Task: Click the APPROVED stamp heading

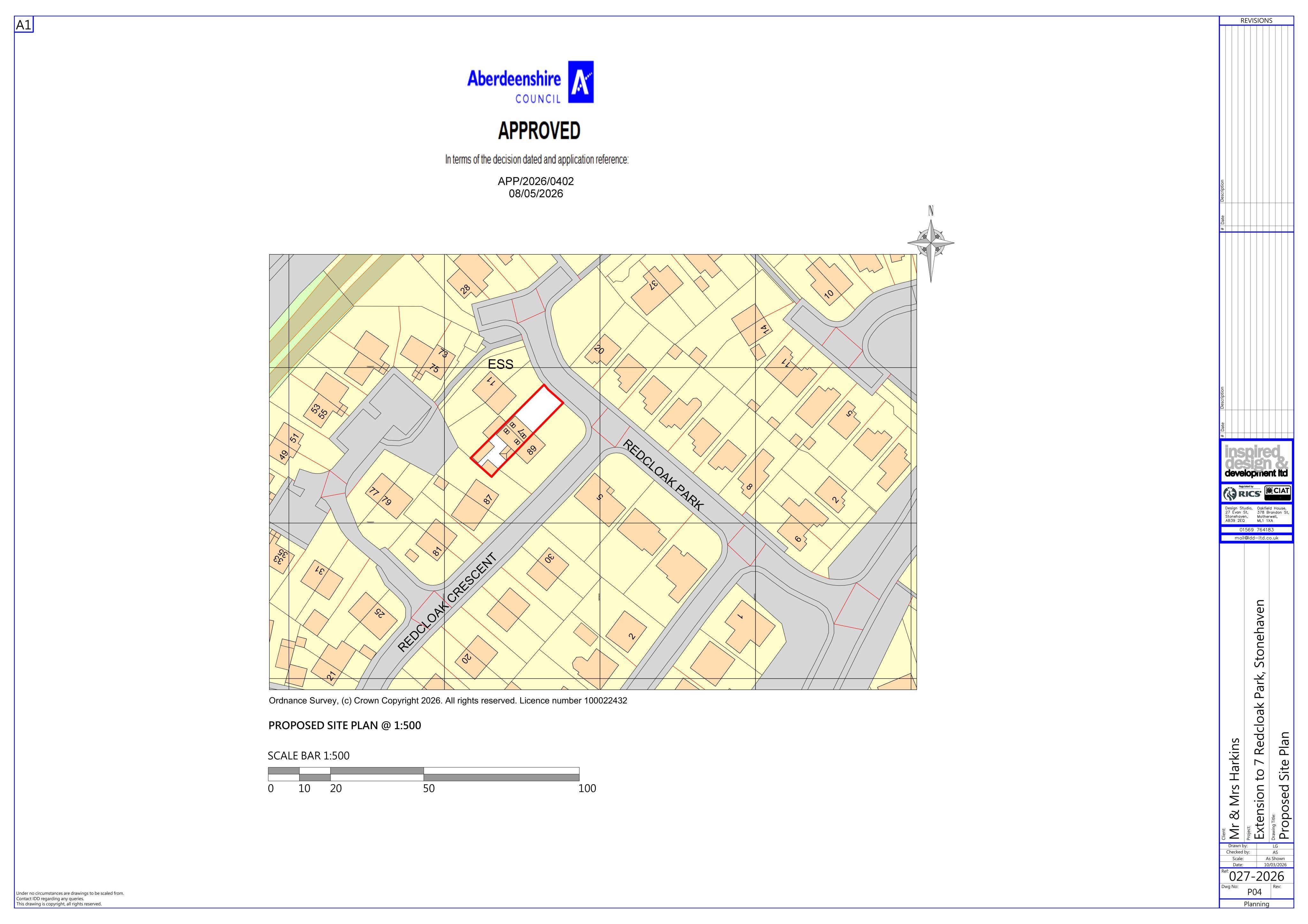Action: point(539,131)
